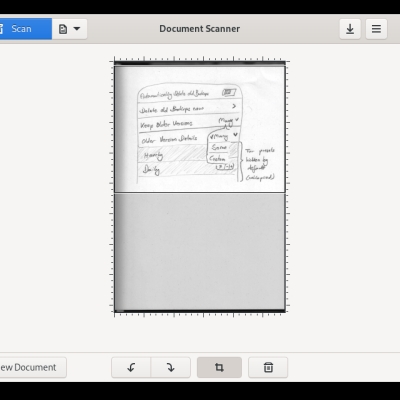Screen dimensions: 400x400
Task: Click the crop selection's bottom edge line
Action: pos(200,192)
